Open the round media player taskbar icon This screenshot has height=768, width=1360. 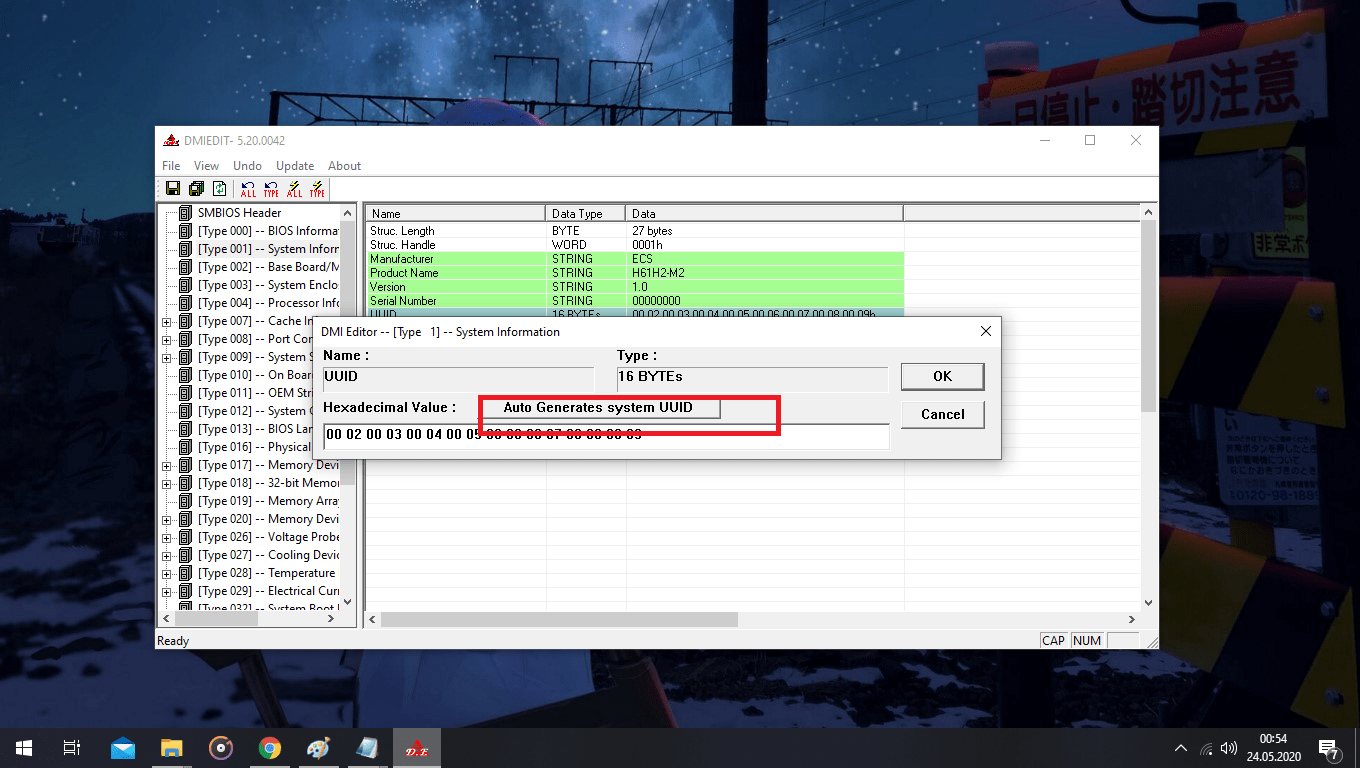point(221,748)
